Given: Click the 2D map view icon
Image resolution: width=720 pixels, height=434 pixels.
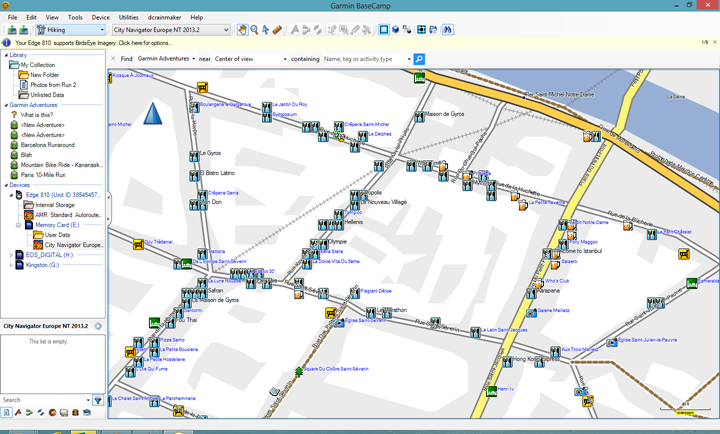Looking at the screenshot, I should coord(383,30).
